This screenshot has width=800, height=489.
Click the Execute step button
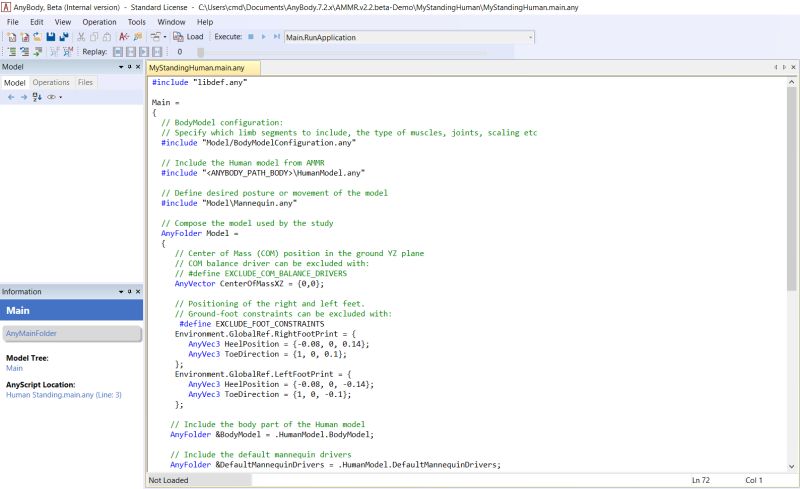pyautogui.click(x=277, y=37)
